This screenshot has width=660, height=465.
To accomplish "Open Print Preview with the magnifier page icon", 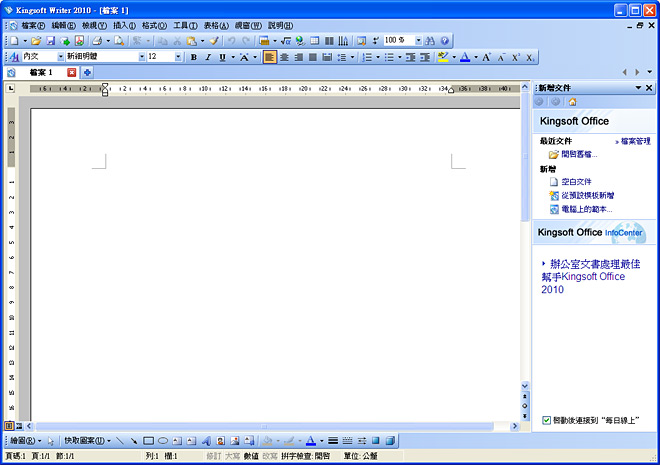I will click(119, 41).
